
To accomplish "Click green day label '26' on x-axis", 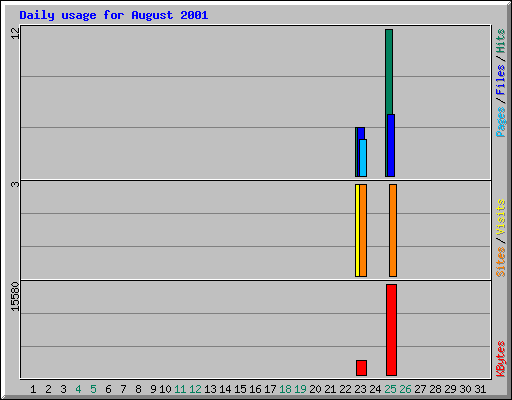I will [x=405, y=389].
